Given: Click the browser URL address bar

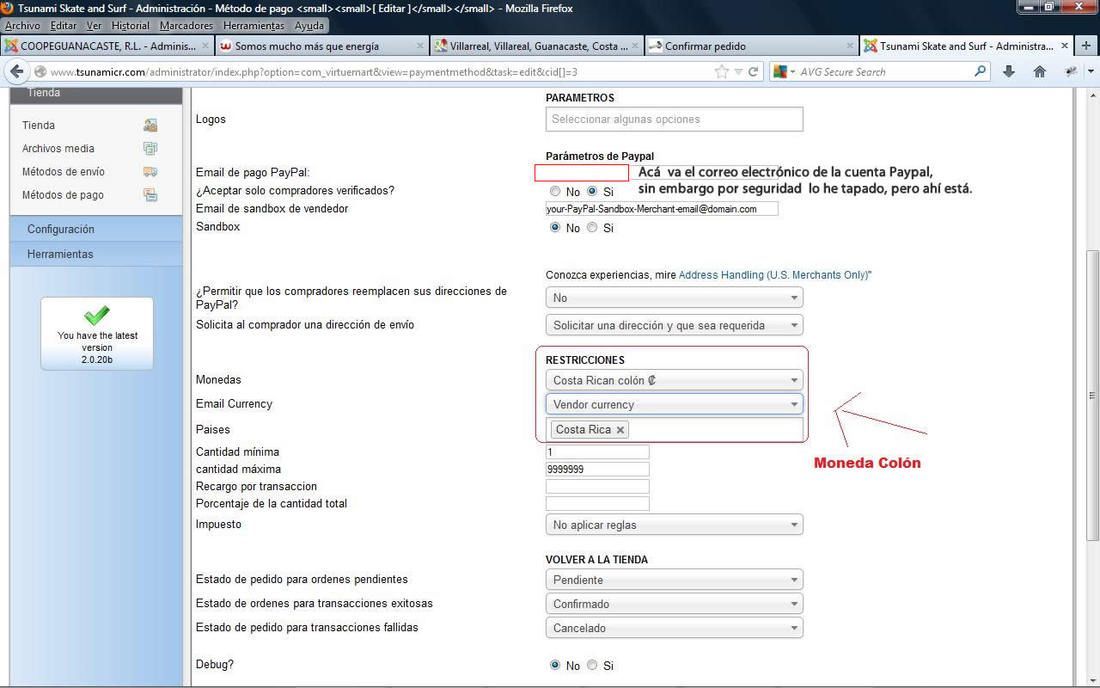Looking at the screenshot, I should [x=379, y=72].
